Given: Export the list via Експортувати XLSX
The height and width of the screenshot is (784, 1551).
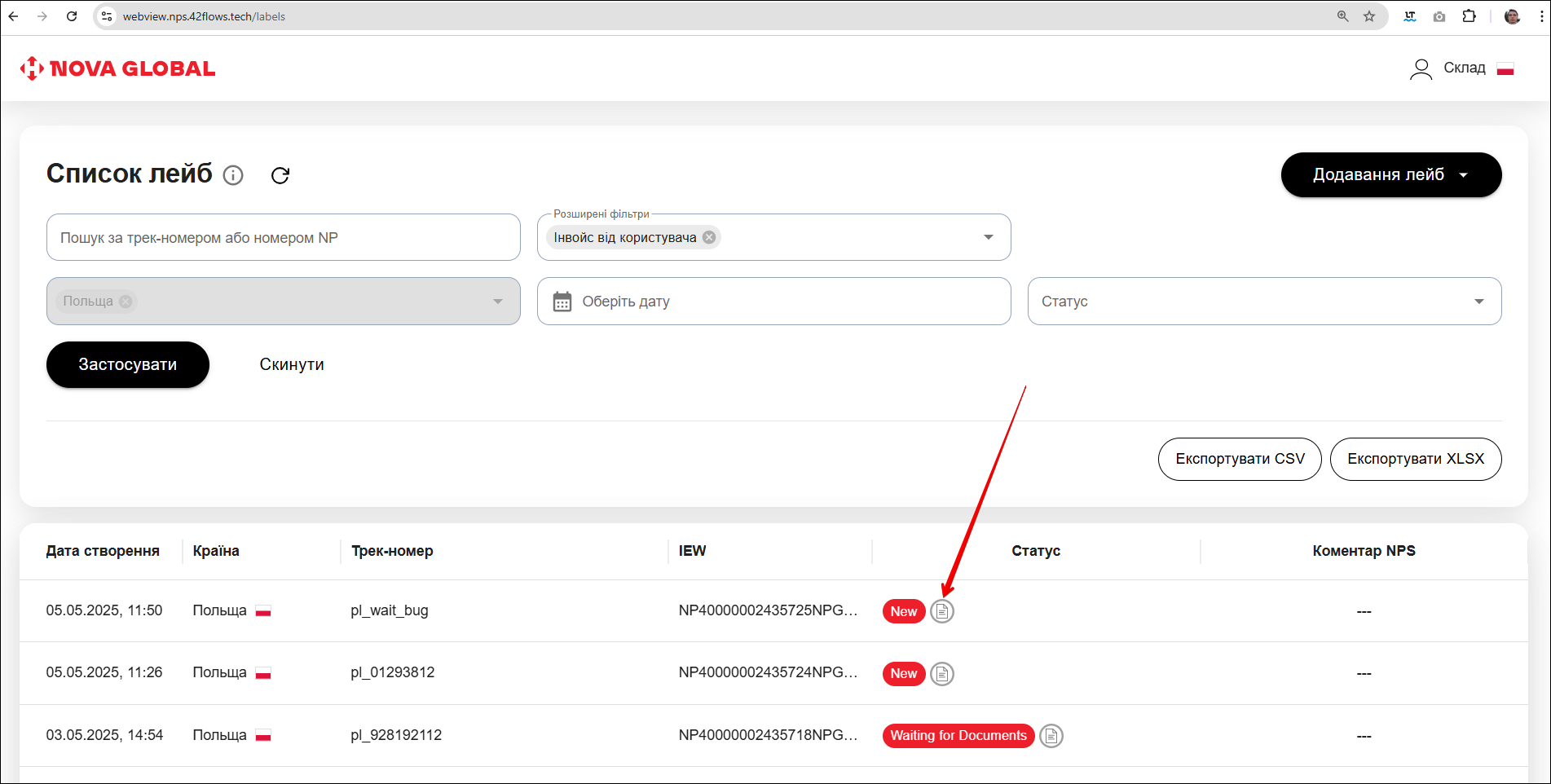Looking at the screenshot, I should click(x=1415, y=459).
